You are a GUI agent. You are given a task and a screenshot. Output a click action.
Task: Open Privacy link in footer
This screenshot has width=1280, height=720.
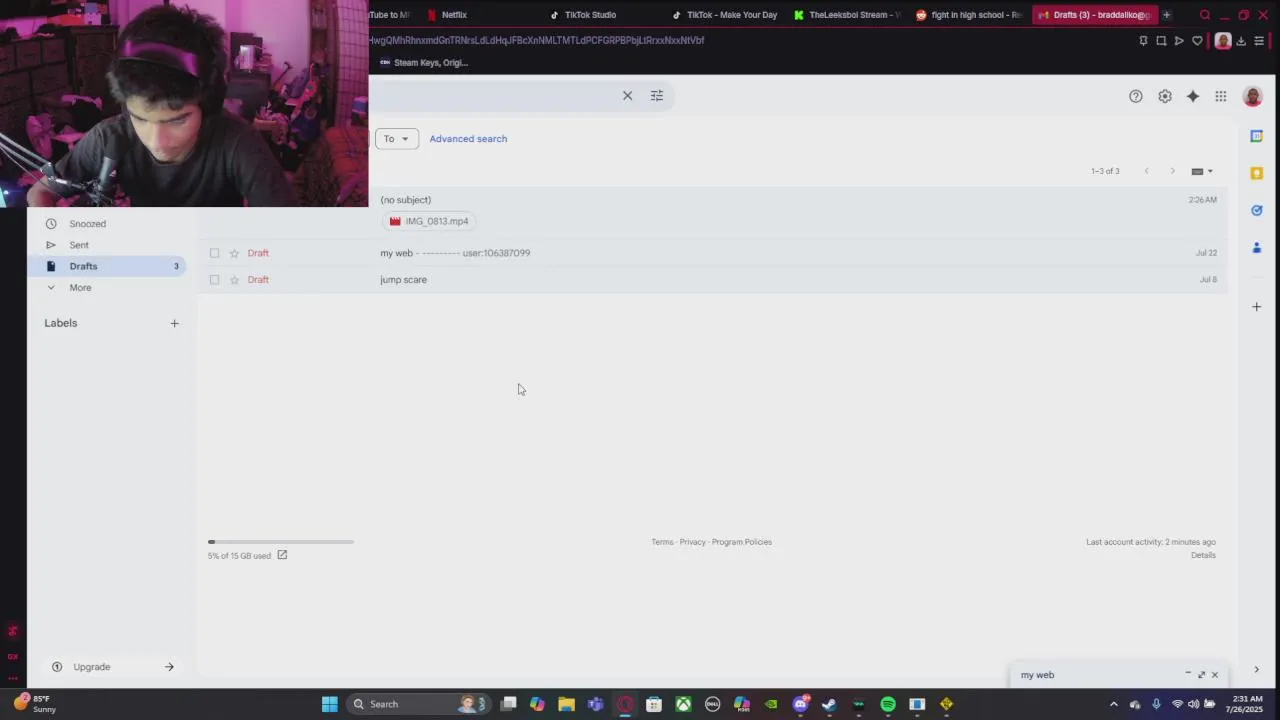(692, 542)
